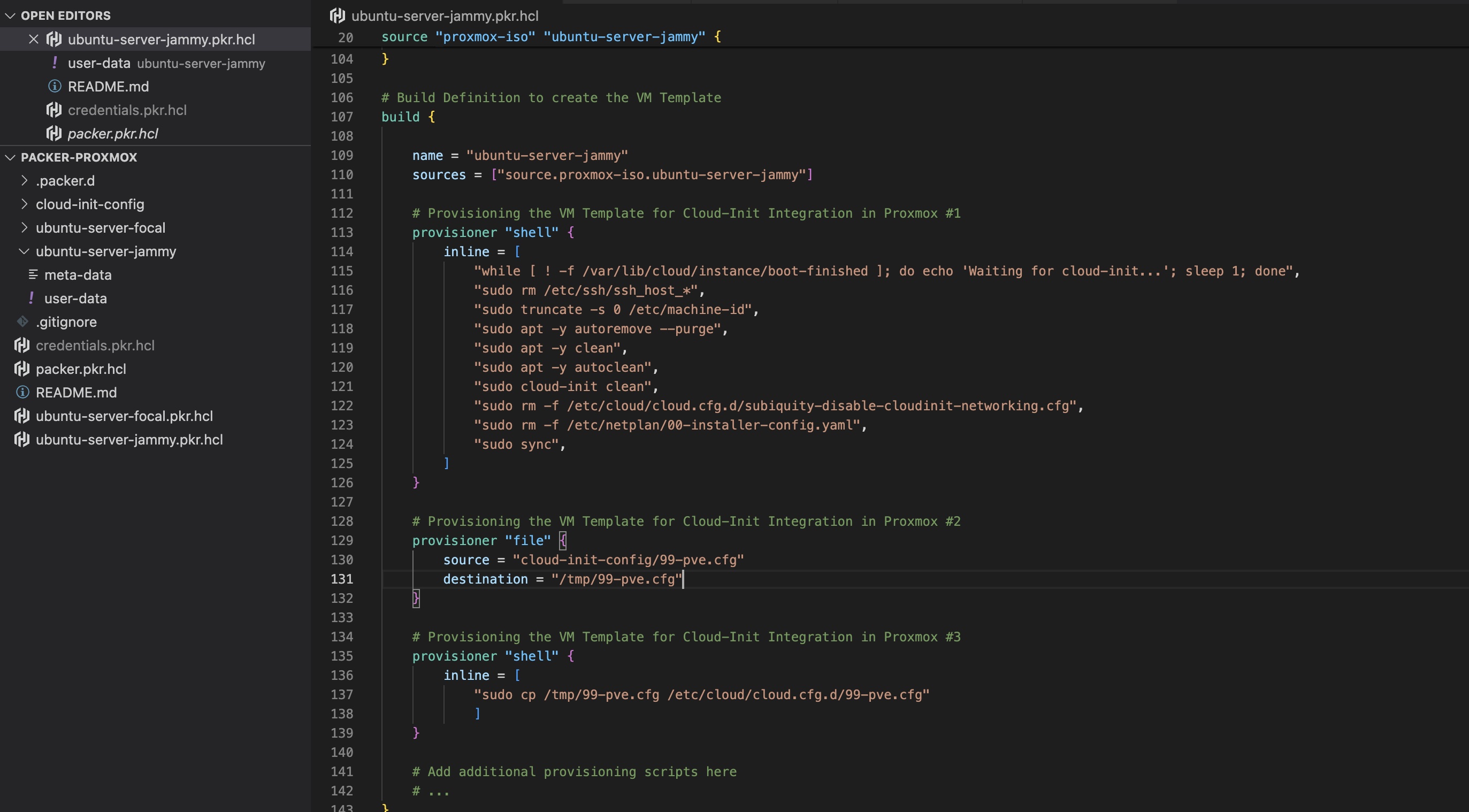Screen dimensions: 1469x812
Task: Click "ubuntu-server-jammy" name value on line 109
Action: pos(547,155)
